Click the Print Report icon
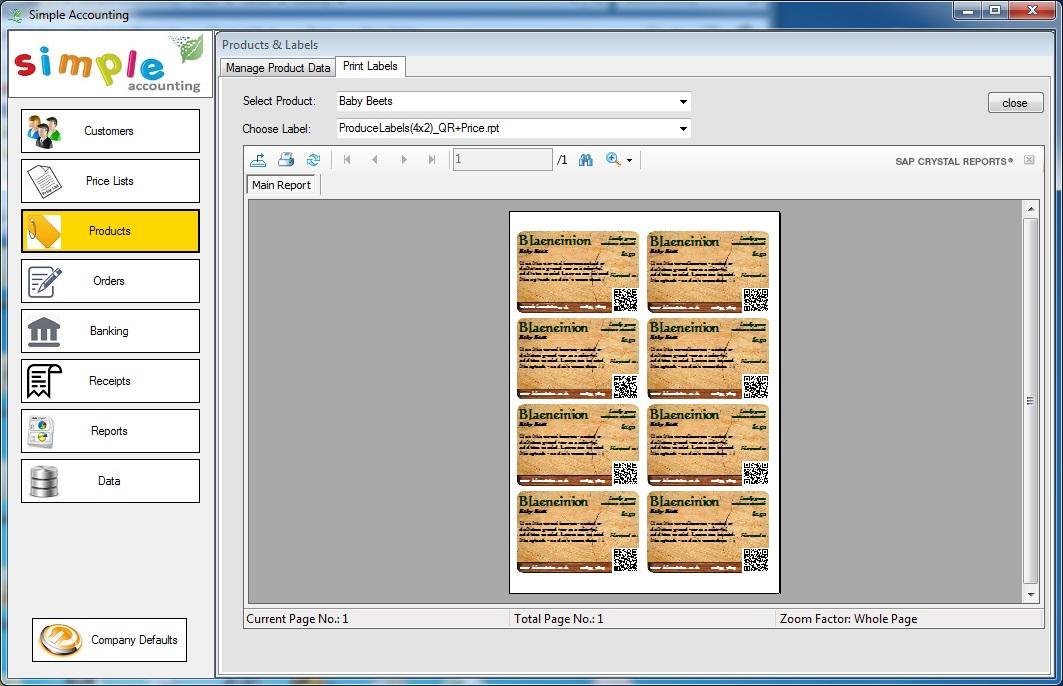The width and height of the screenshot is (1063, 686). 286,160
